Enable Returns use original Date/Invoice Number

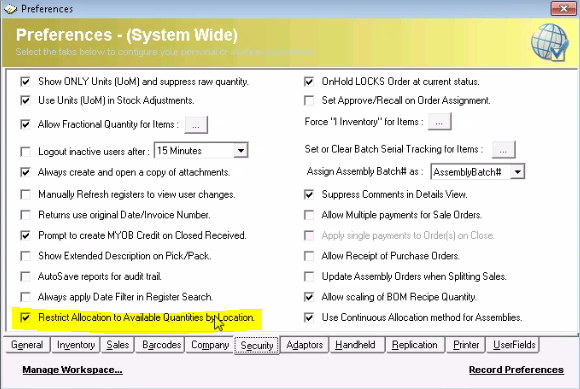(26, 215)
